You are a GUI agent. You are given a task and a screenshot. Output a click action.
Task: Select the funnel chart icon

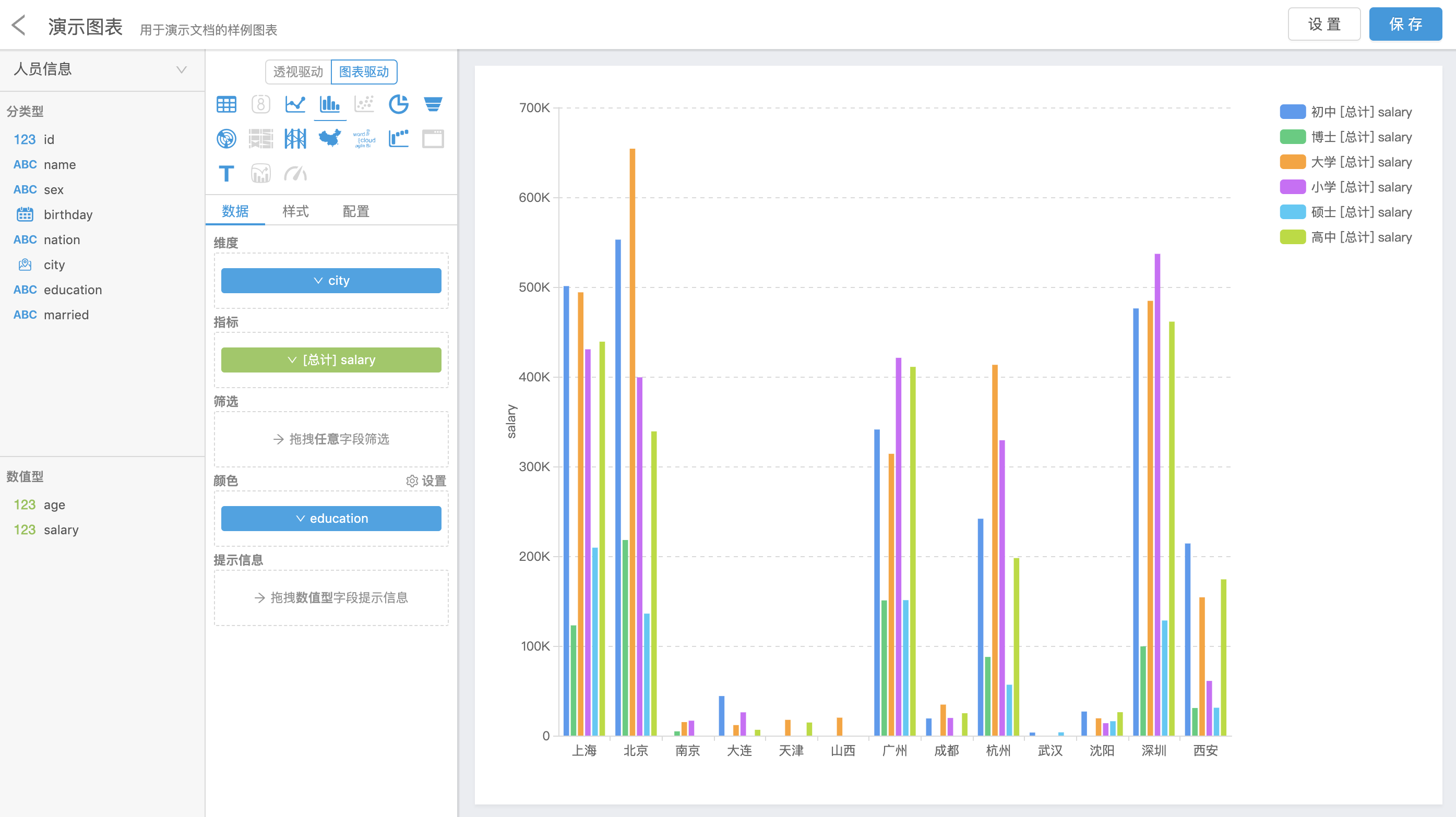click(x=433, y=104)
